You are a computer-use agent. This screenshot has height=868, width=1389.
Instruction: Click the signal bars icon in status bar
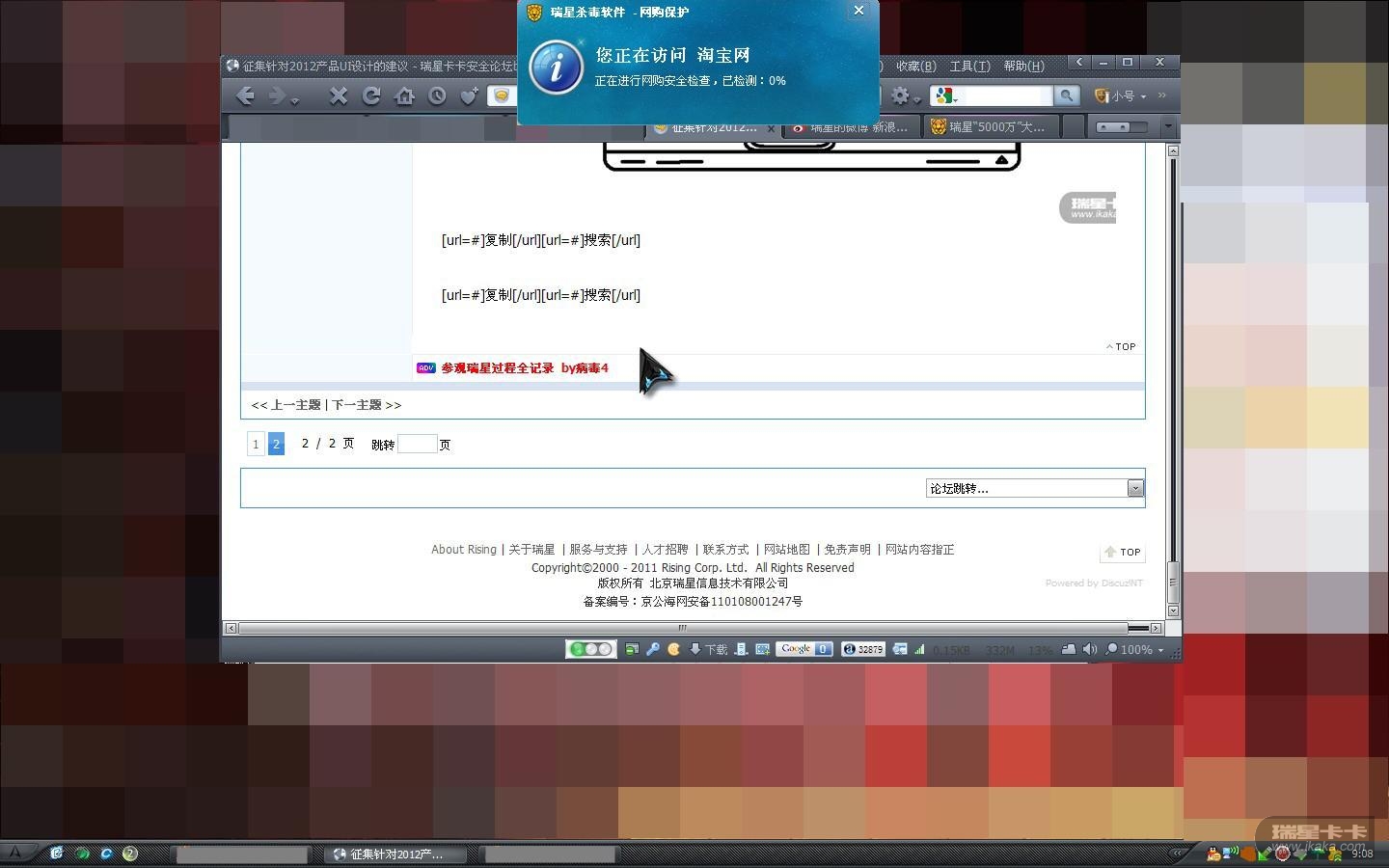tap(919, 649)
